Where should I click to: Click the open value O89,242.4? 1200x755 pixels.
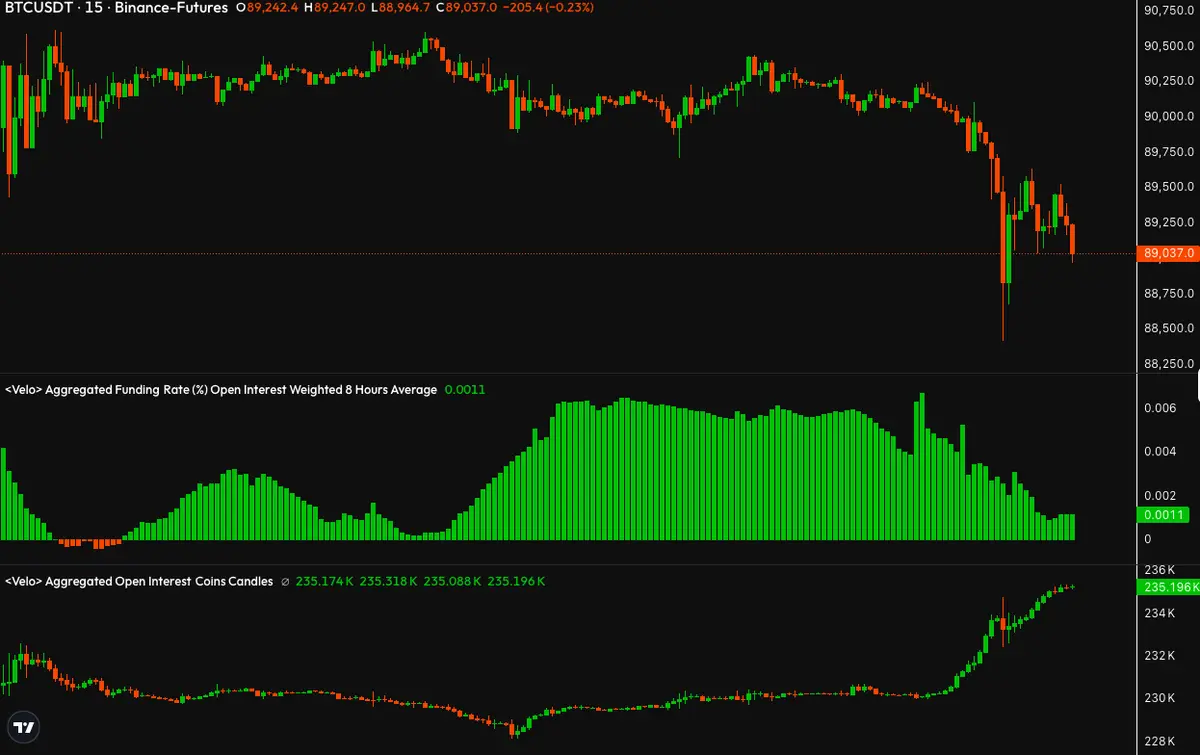[266, 8]
